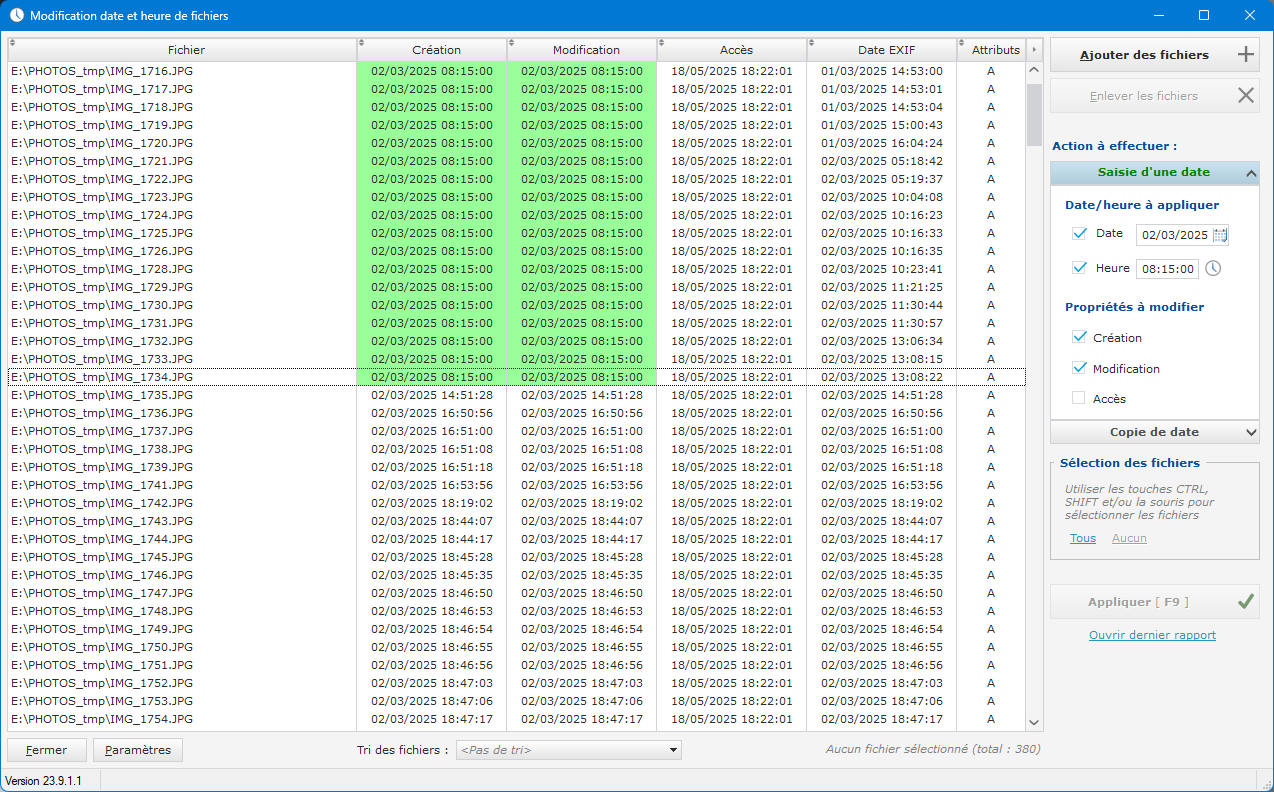Image resolution: width=1274 pixels, height=792 pixels.
Task: Click the Aucun fichier sélectionné status text
Action: (933, 749)
